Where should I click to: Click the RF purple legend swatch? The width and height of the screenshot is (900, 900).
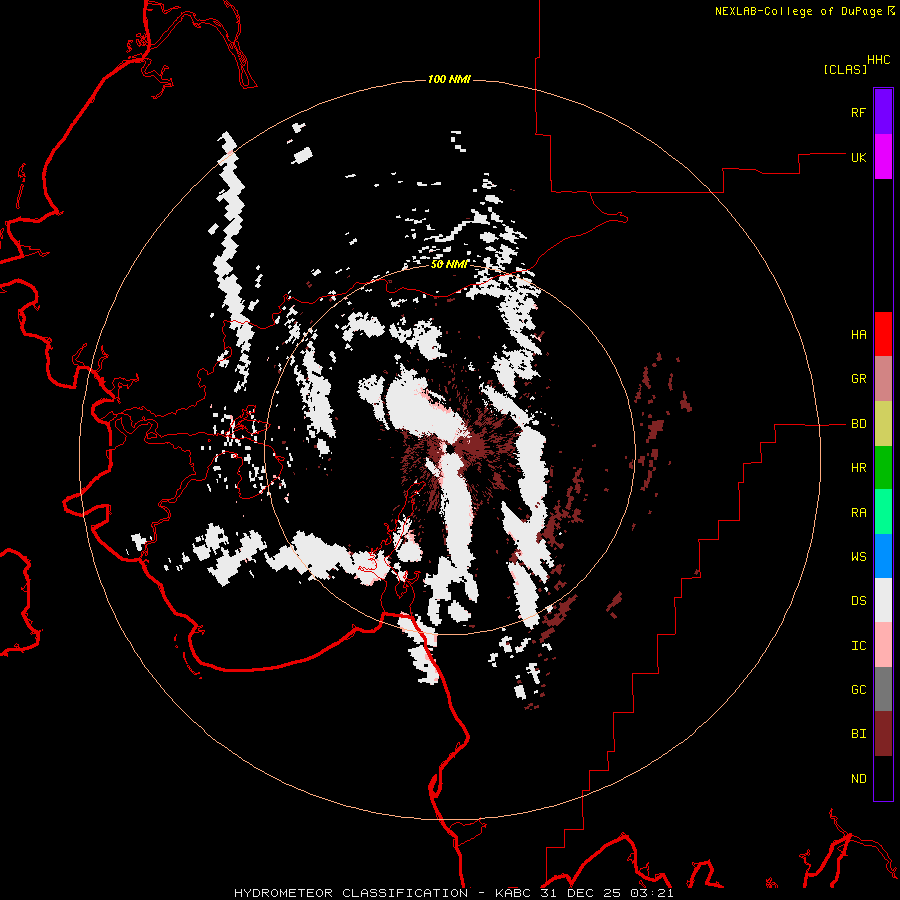(x=883, y=111)
